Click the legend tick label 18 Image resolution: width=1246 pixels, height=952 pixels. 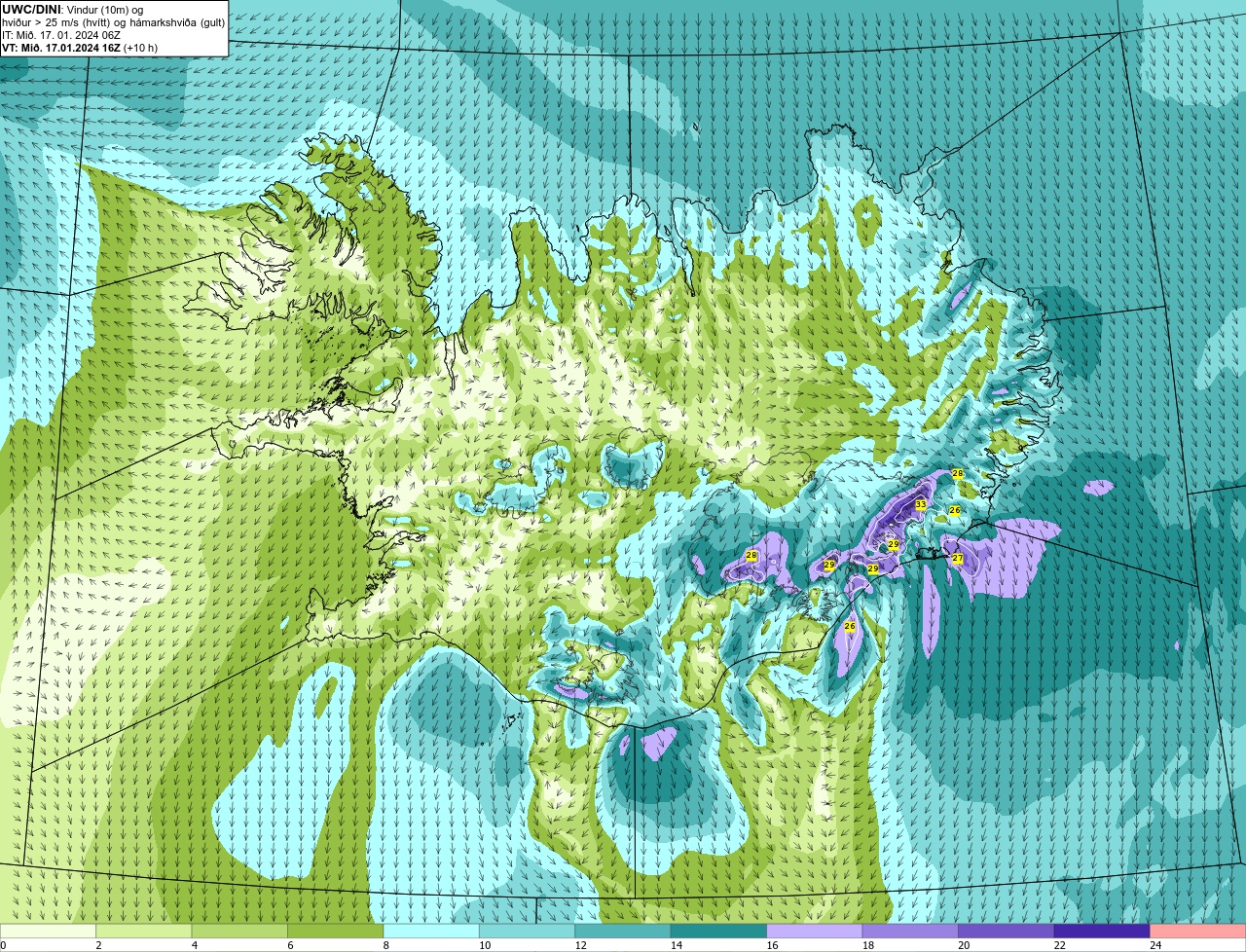pos(868,945)
